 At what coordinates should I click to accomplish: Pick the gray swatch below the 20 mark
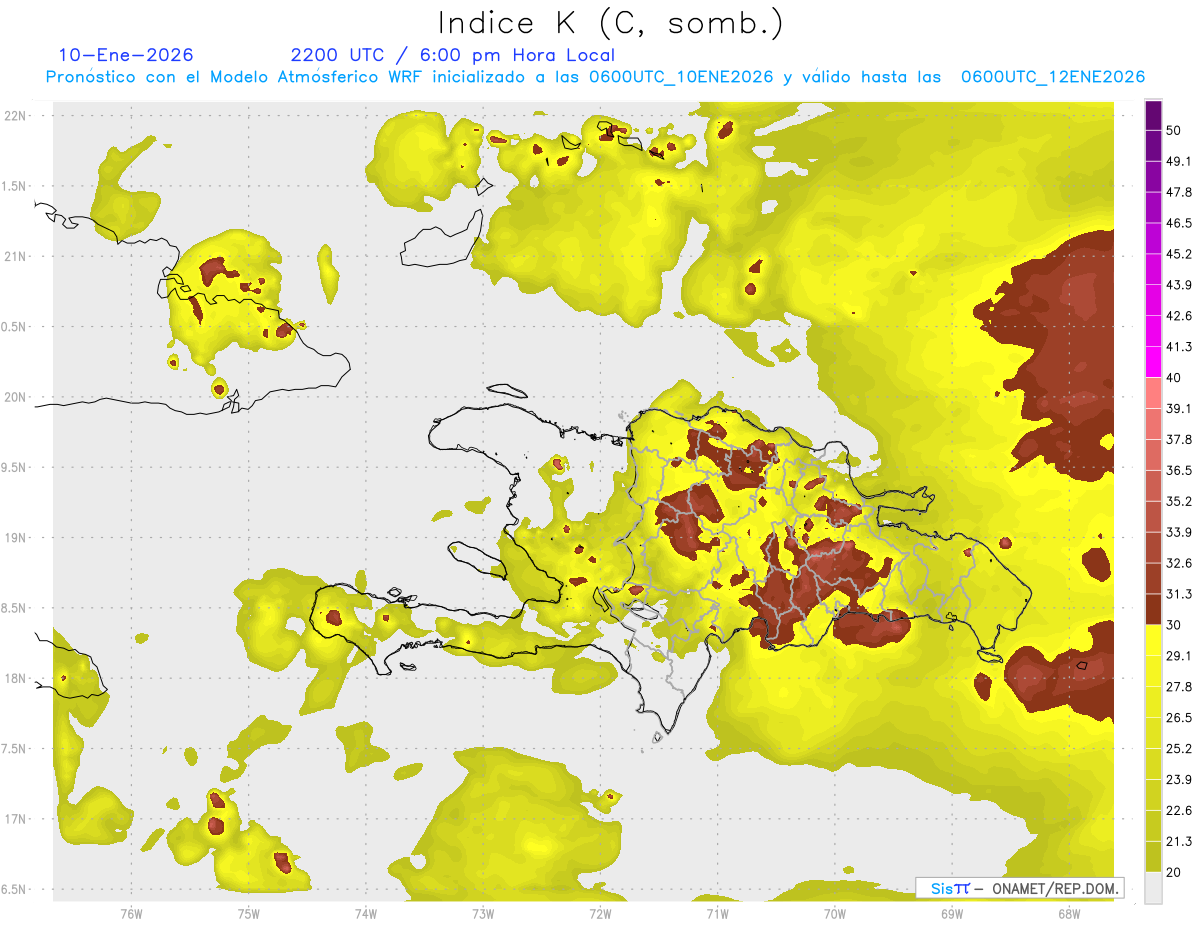coord(1154,888)
